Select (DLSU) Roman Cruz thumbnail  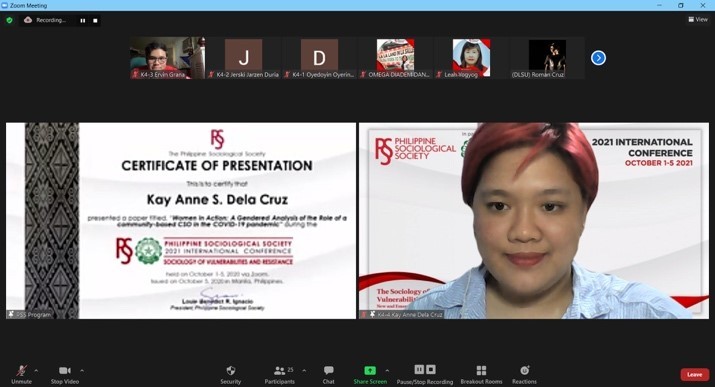547,58
